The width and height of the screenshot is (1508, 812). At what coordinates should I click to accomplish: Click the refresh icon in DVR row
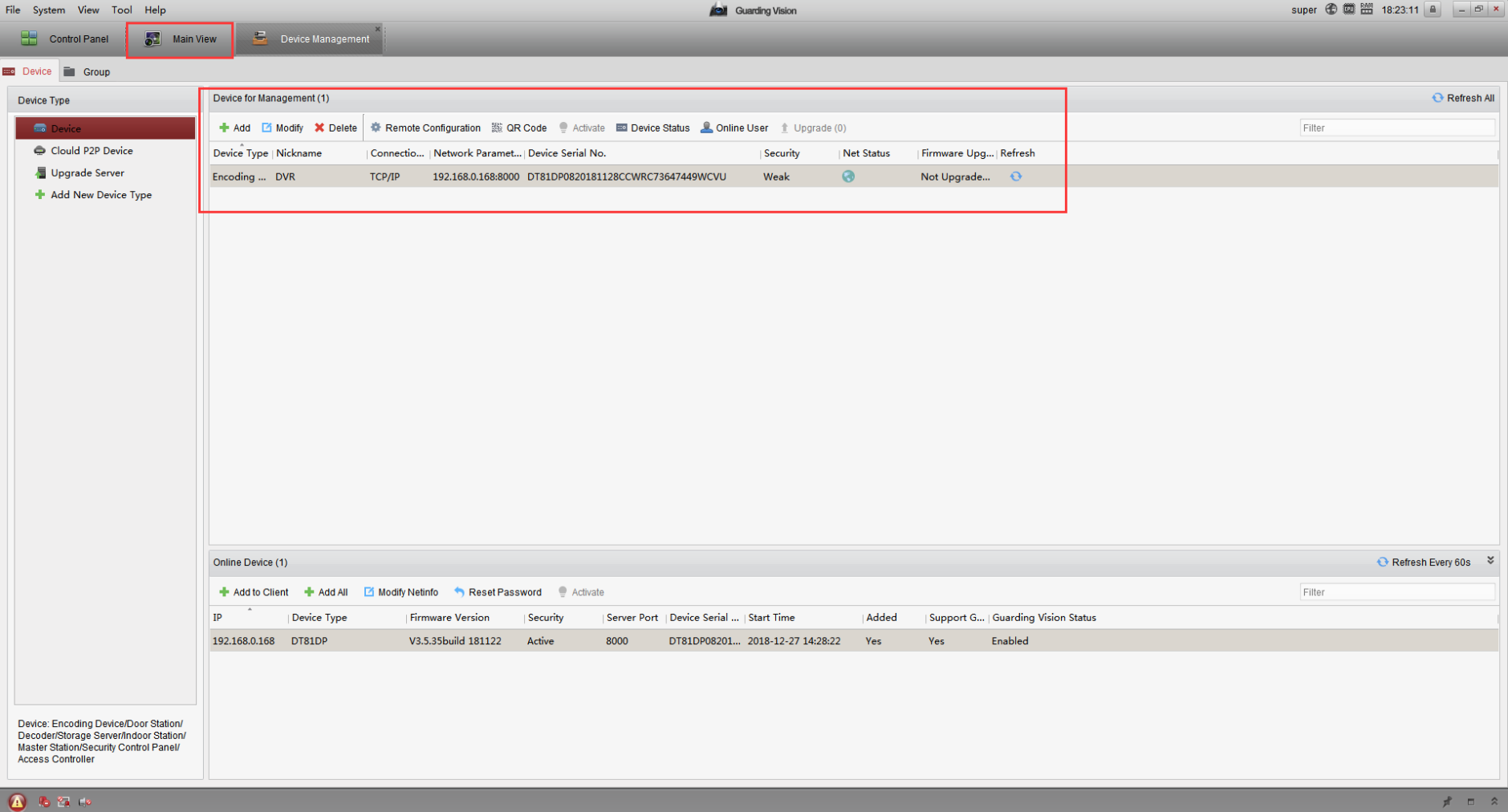1015,177
